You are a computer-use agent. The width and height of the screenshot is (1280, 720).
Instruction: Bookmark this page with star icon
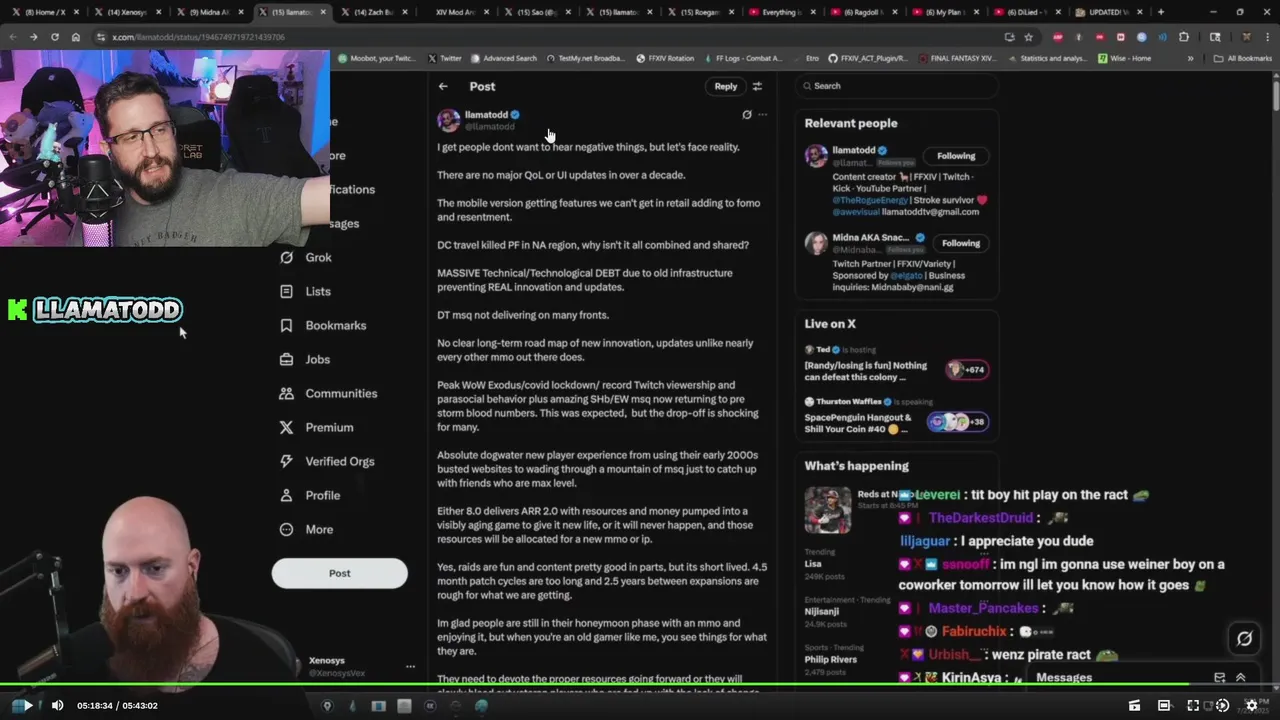point(1028,37)
